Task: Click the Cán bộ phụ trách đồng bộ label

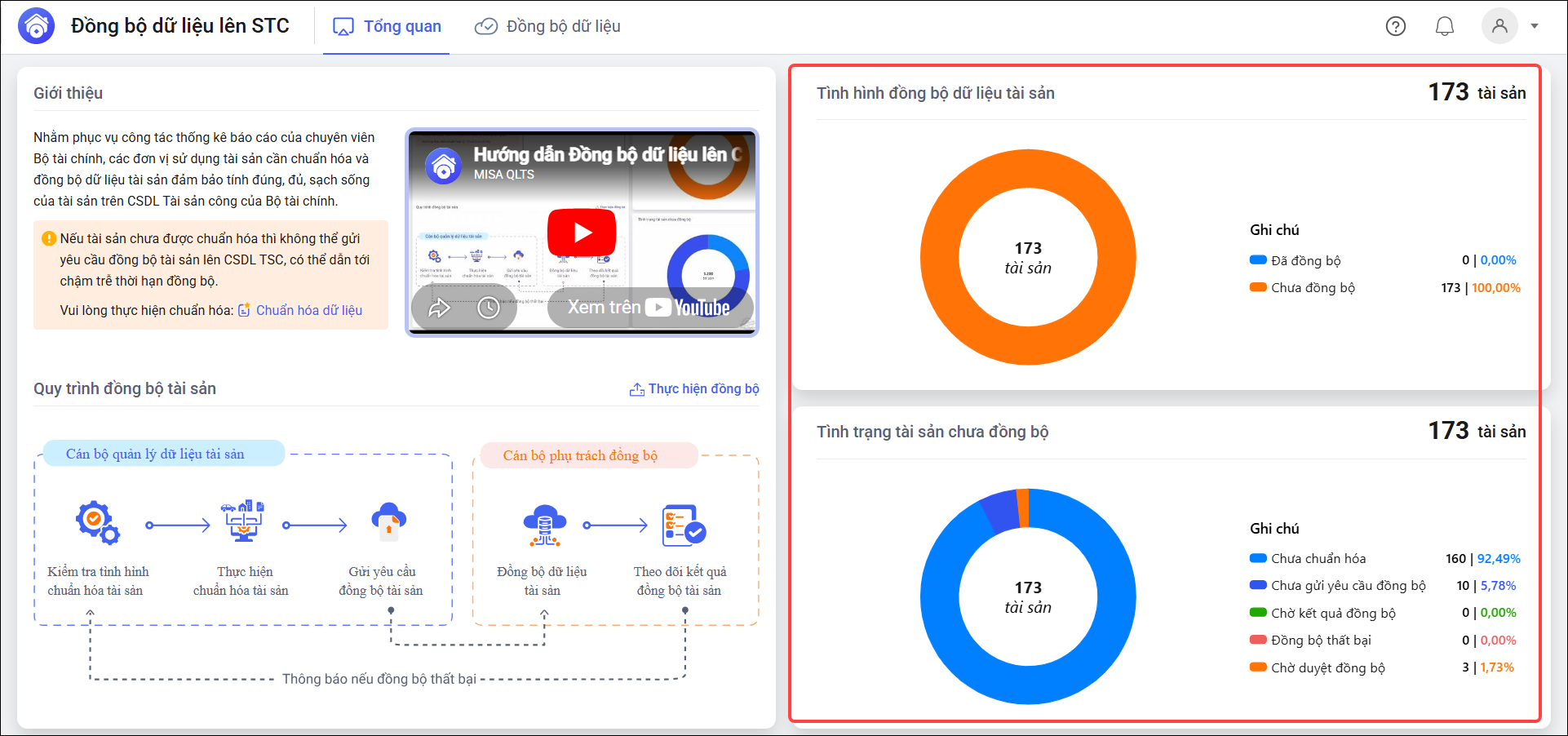Action: [x=580, y=455]
